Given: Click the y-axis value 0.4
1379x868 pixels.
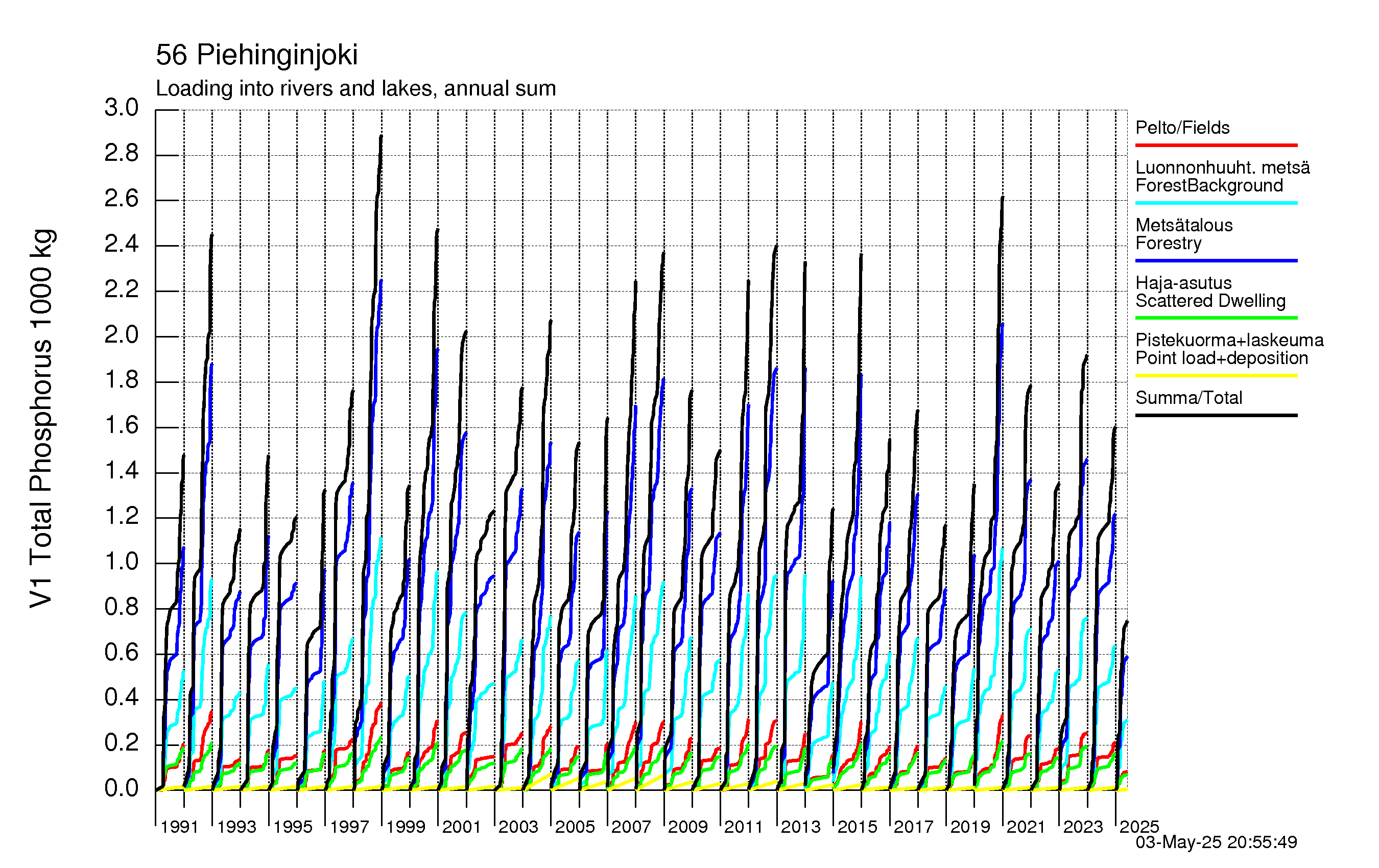Looking at the screenshot, I should point(122,697).
